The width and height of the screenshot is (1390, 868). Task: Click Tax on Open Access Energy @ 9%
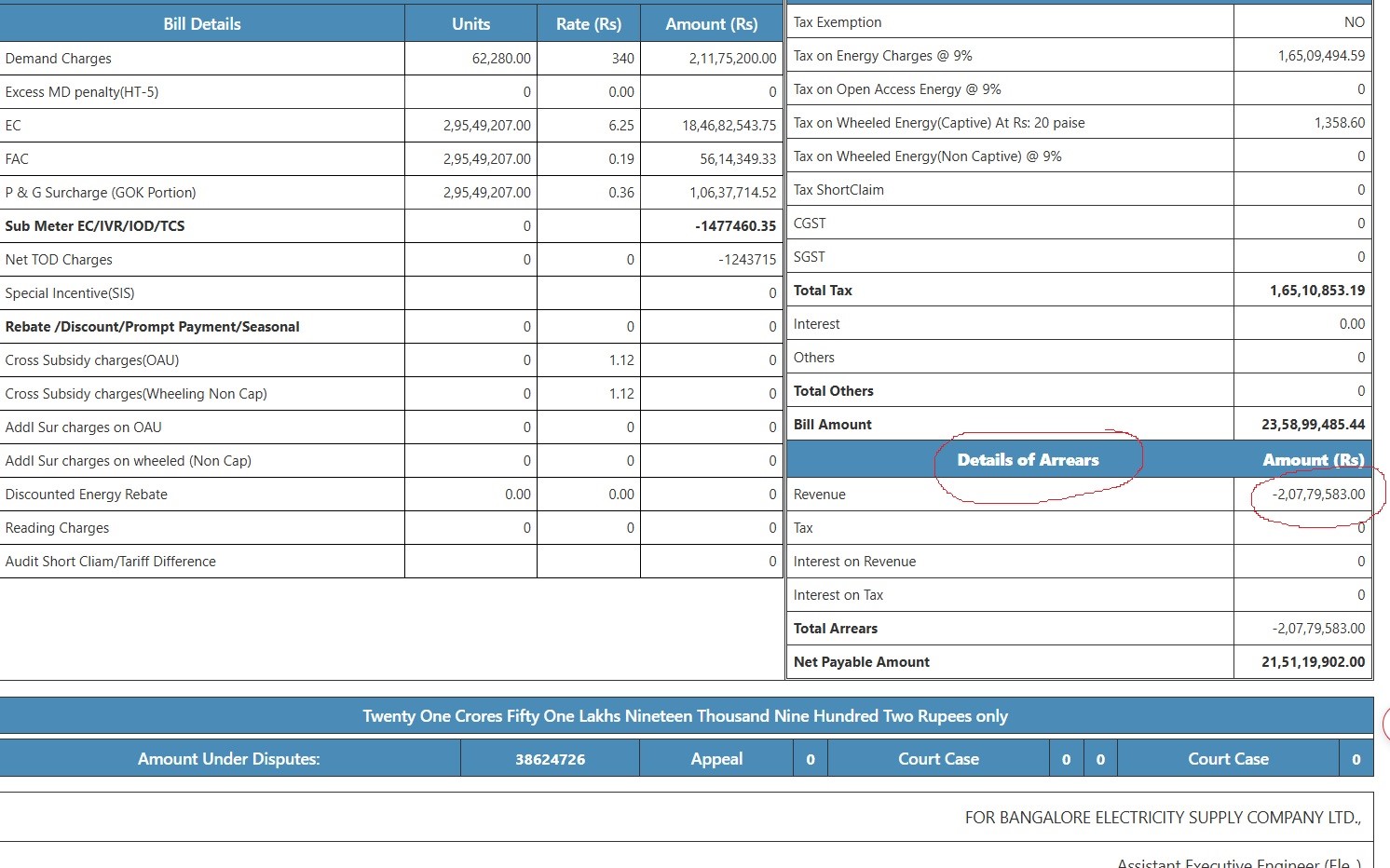click(x=897, y=89)
